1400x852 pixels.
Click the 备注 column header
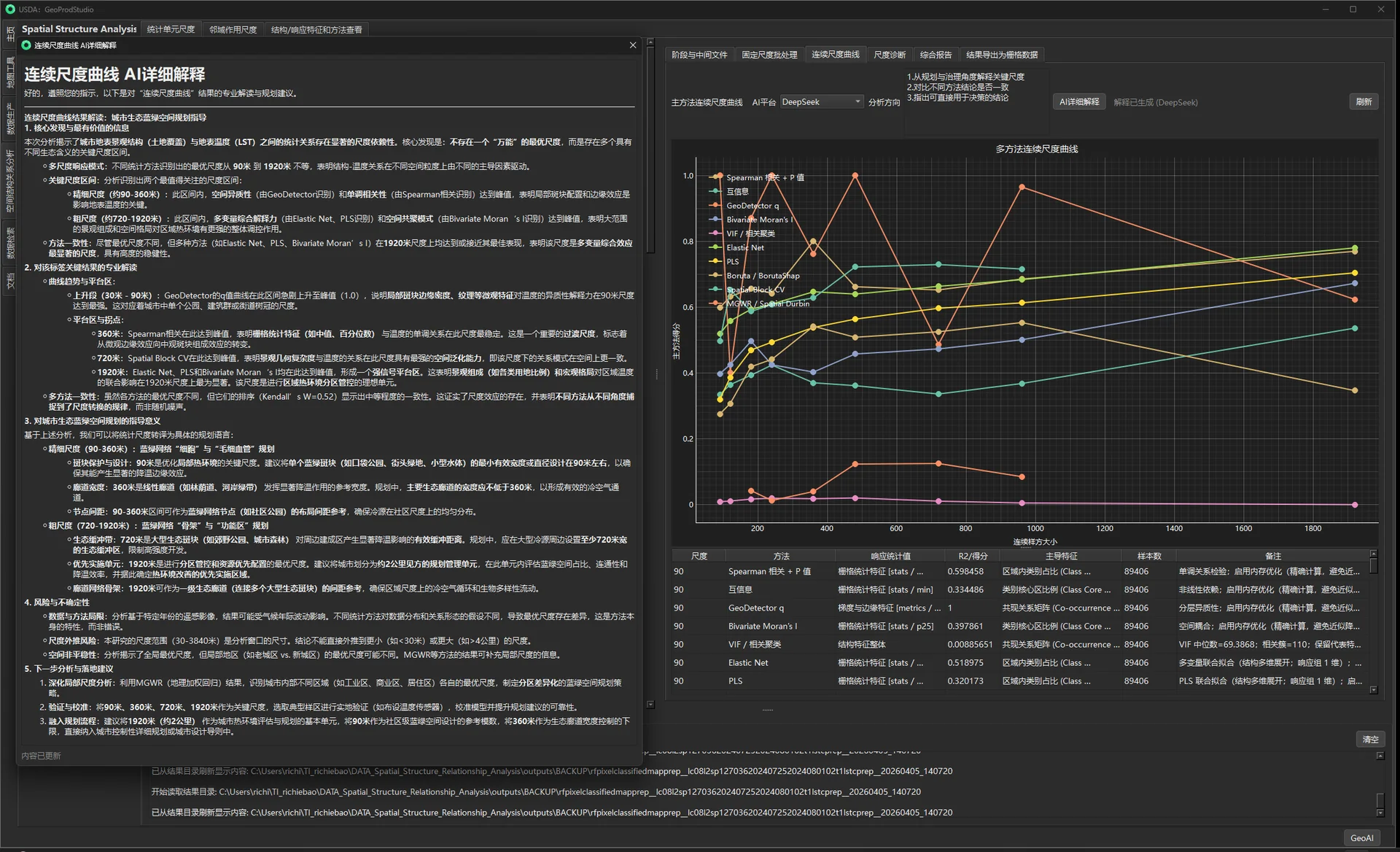(1272, 556)
